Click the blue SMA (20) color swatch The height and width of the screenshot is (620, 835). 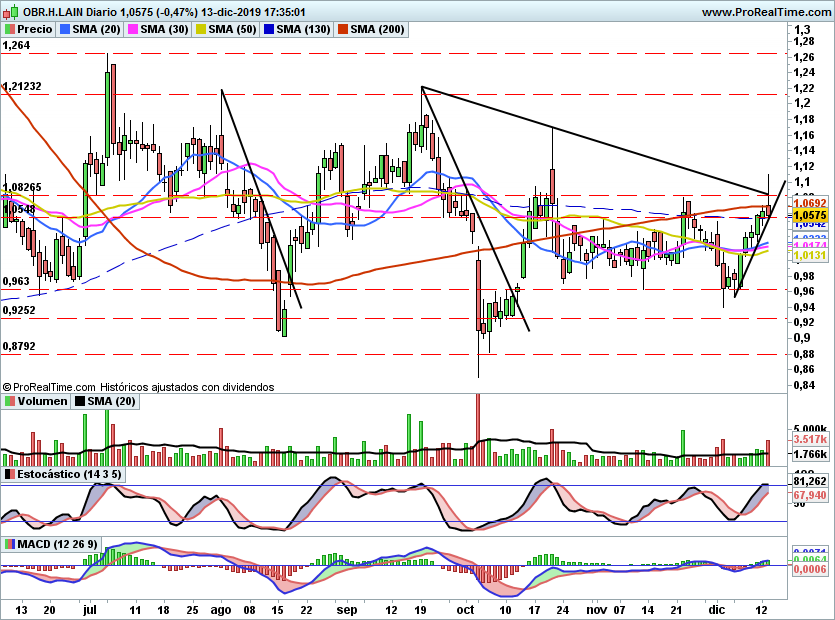(65, 29)
